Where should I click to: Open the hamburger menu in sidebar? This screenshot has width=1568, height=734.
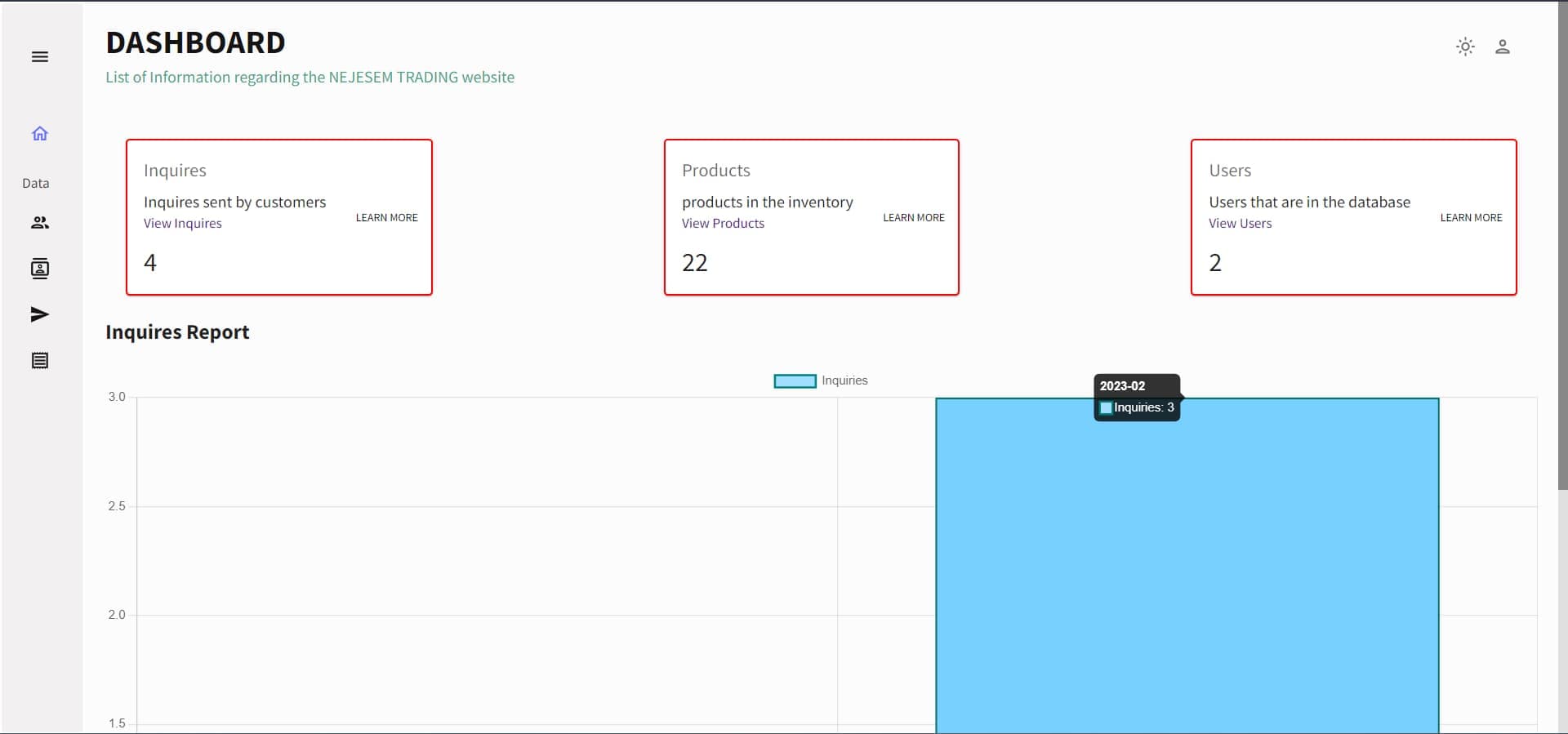[x=39, y=56]
